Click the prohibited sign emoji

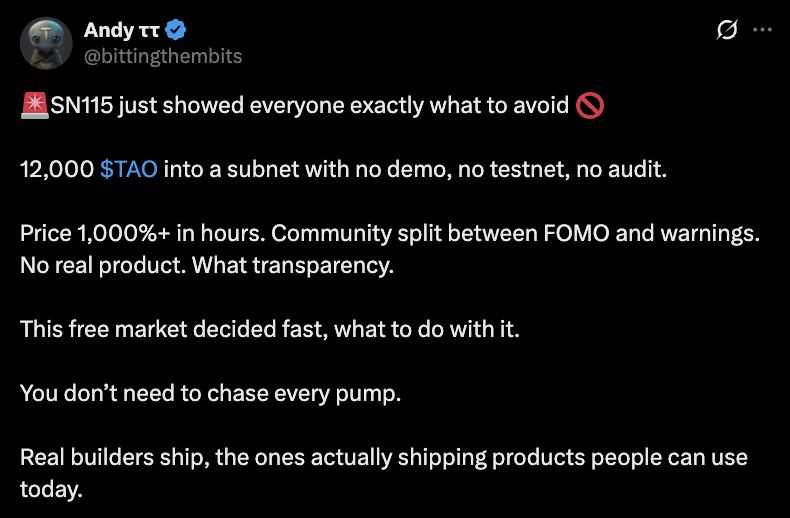tap(590, 106)
